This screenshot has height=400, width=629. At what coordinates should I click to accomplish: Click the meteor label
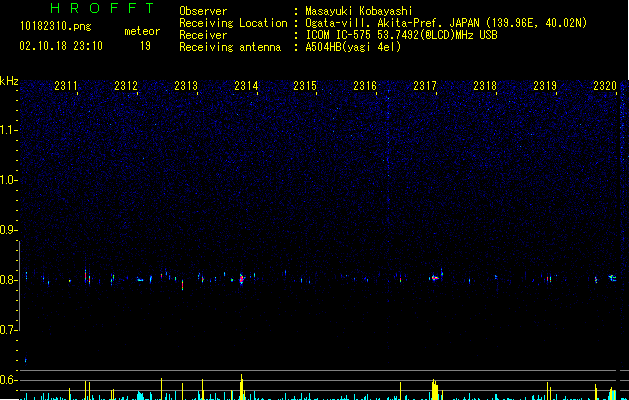pyautogui.click(x=142, y=31)
